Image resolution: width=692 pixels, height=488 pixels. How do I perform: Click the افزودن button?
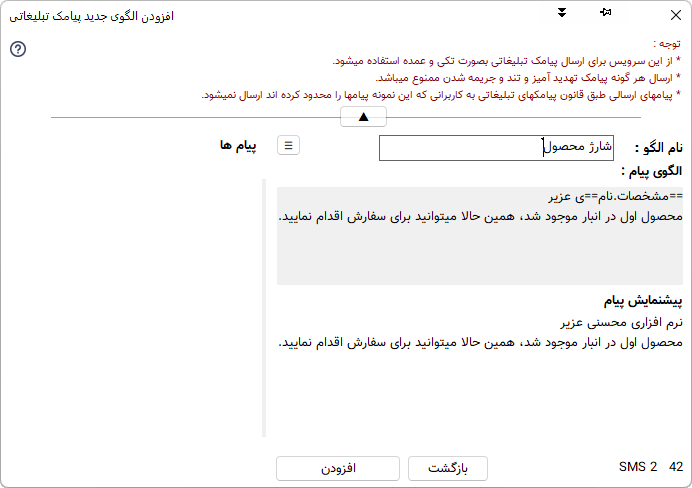pyautogui.click(x=339, y=468)
